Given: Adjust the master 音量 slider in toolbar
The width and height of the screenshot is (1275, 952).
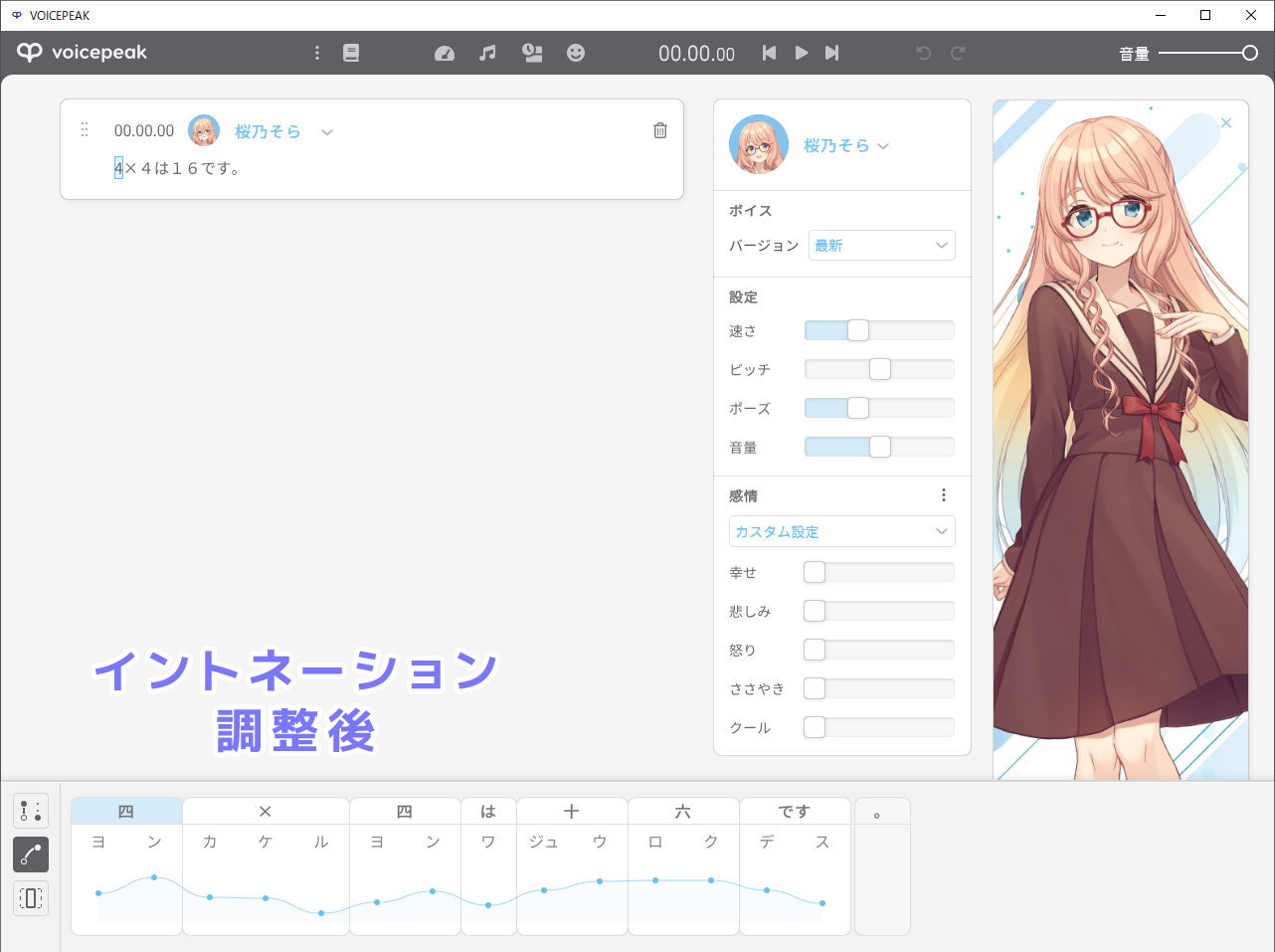Looking at the screenshot, I should (x=1208, y=53).
